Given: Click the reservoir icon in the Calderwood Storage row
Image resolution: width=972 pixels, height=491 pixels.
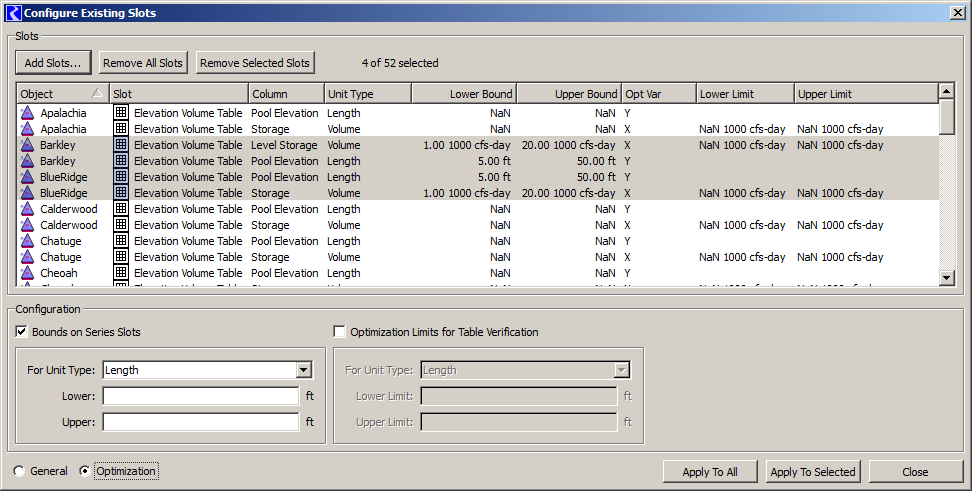Looking at the screenshot, I should (27, 225).
